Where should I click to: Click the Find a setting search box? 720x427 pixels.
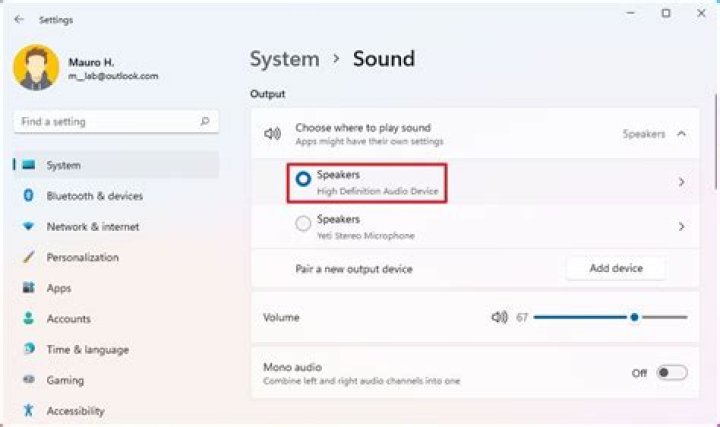pos(107,122)
